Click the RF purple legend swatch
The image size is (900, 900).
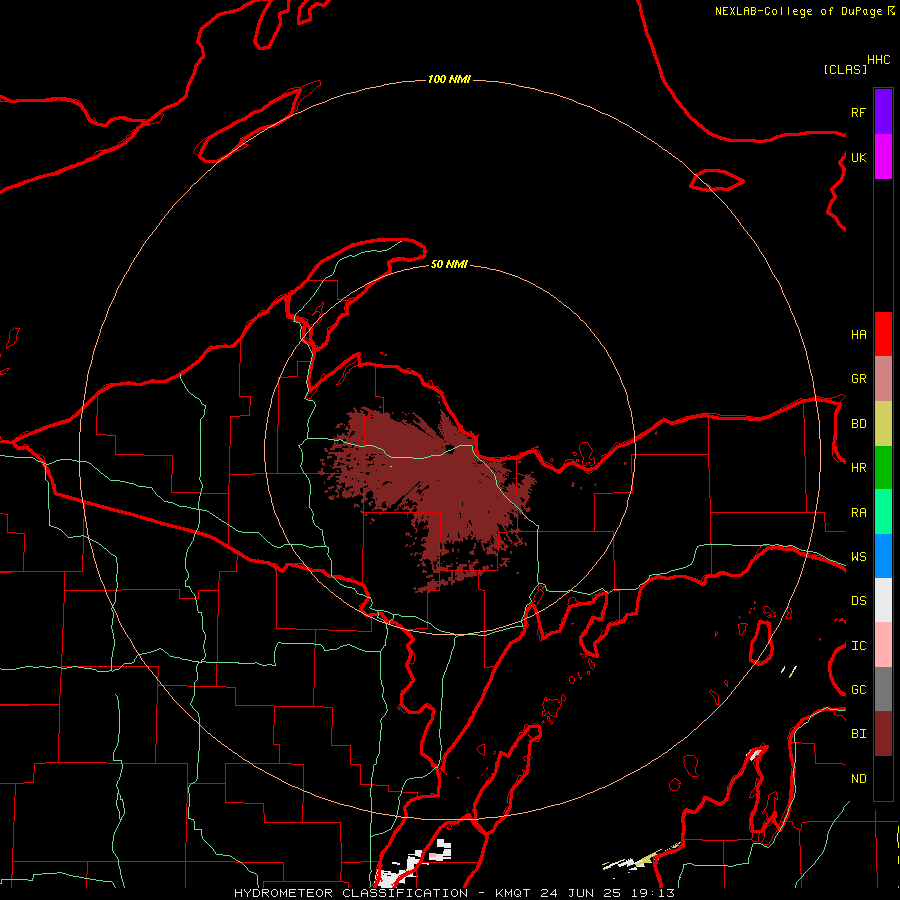point(883,112)
